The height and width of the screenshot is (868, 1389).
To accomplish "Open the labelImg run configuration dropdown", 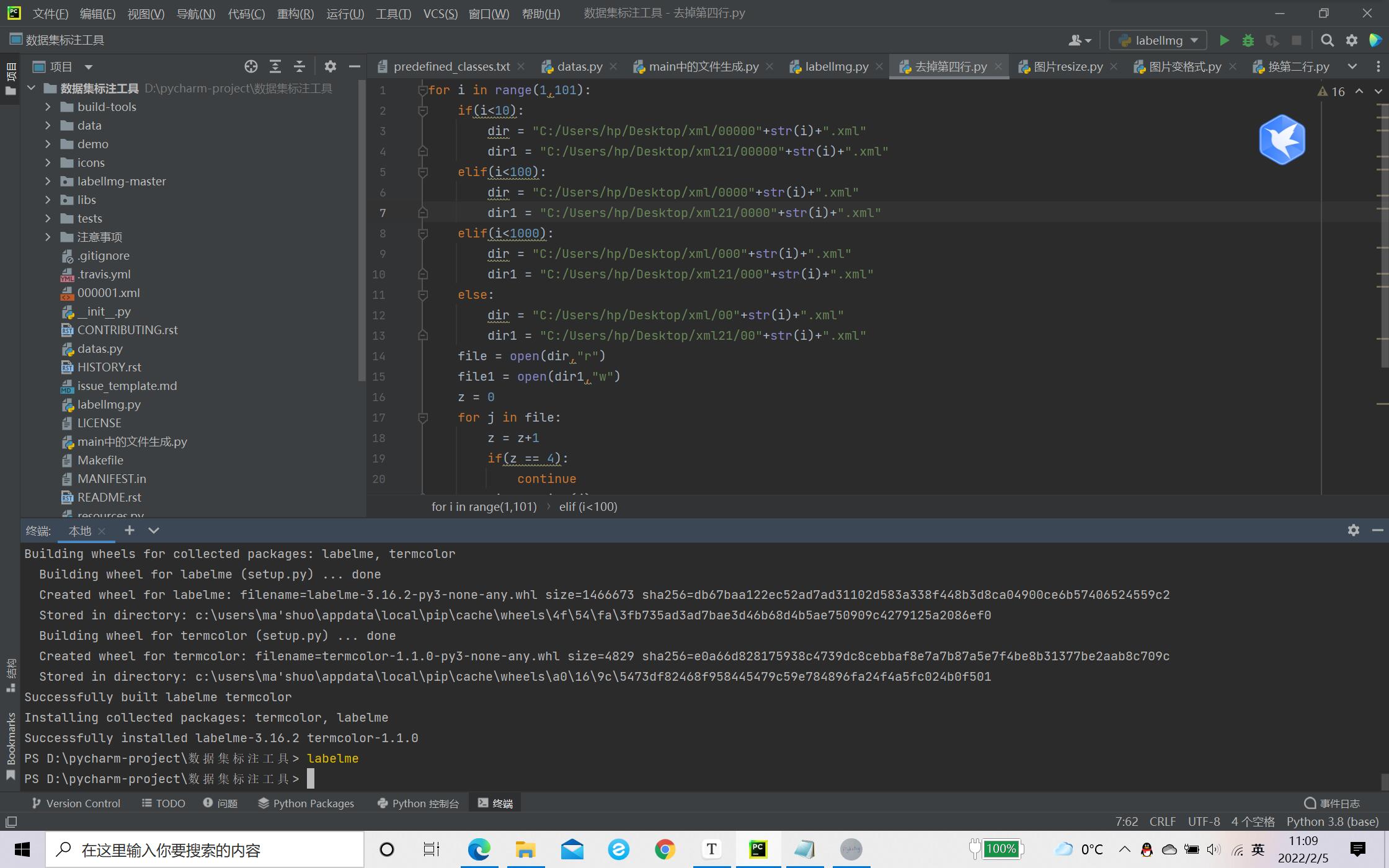I will coord(1158,40).
